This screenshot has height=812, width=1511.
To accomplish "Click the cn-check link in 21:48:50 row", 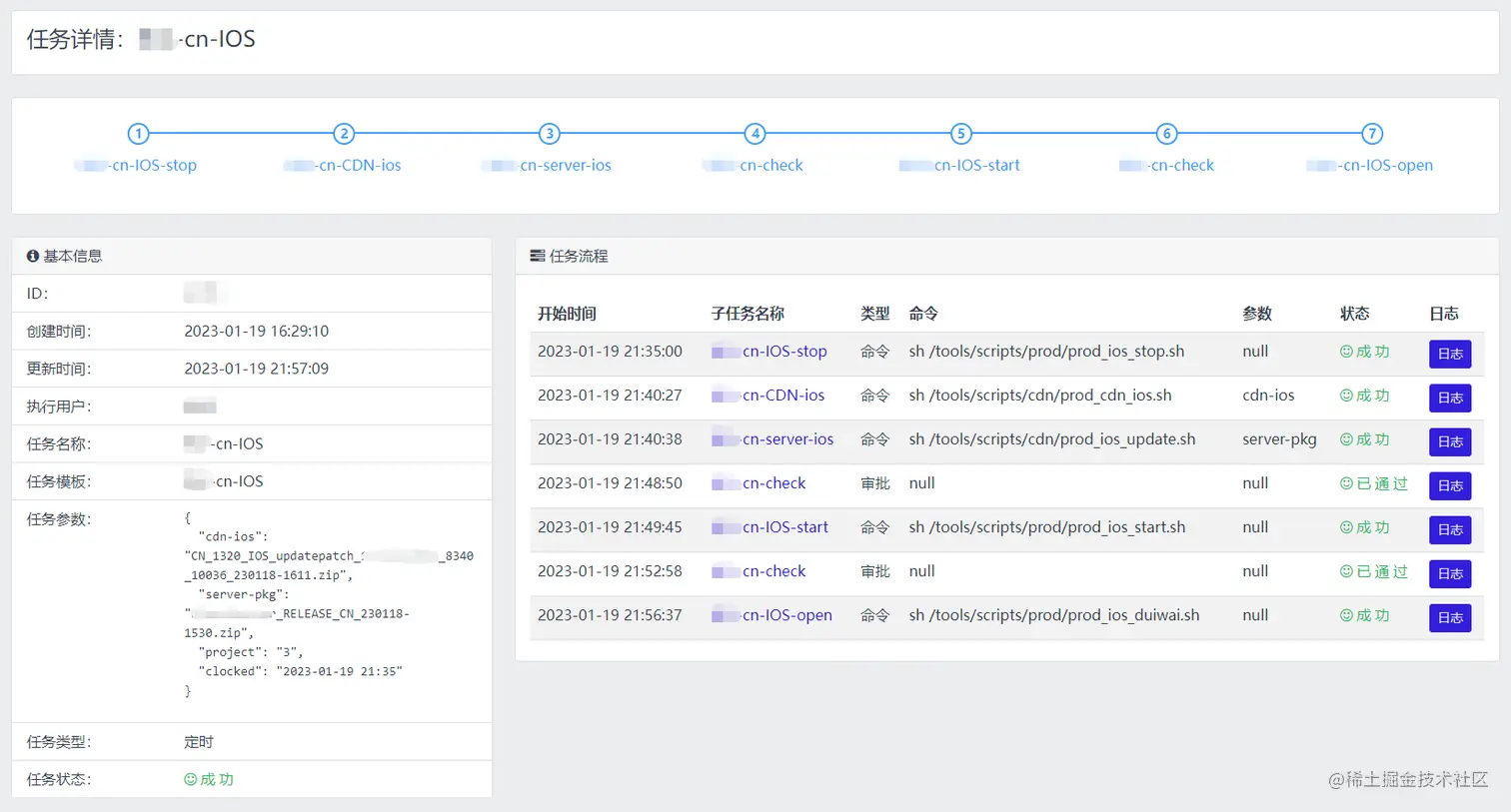I will click(758, 483).
